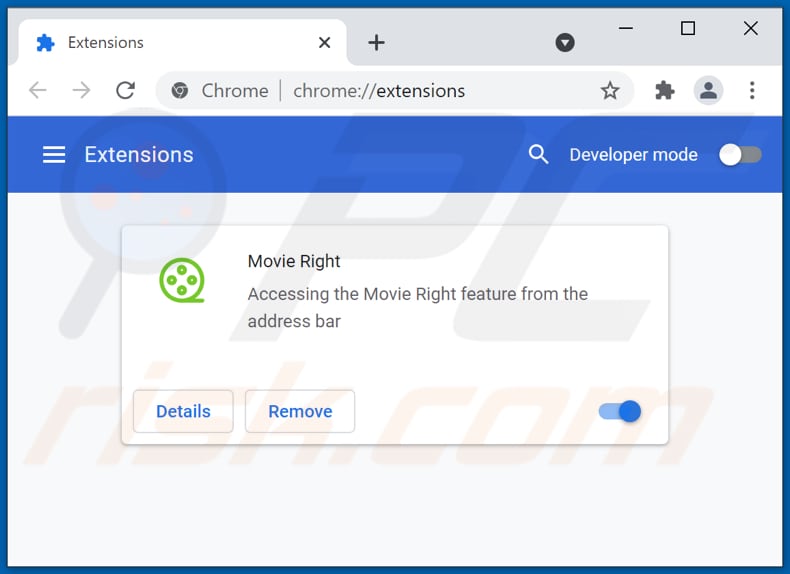Open the tab search dropdown arrow
790x574 pixels.
[565, 42]
